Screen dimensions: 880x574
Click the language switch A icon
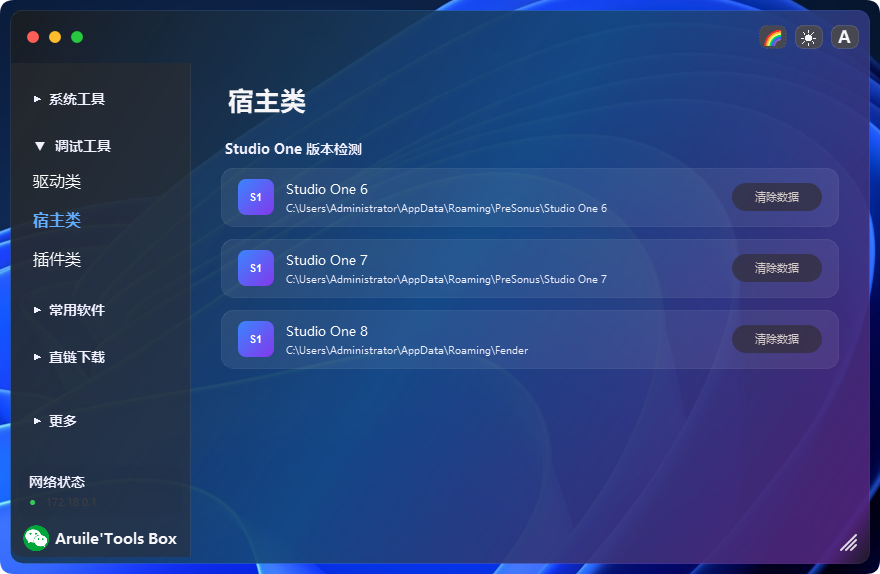[845, 38]
